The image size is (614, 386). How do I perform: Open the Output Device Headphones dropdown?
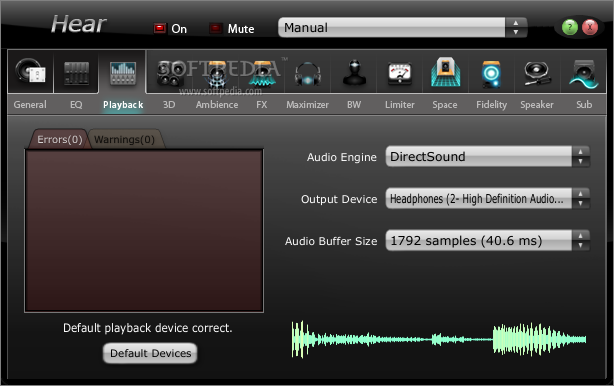(479, 198)
